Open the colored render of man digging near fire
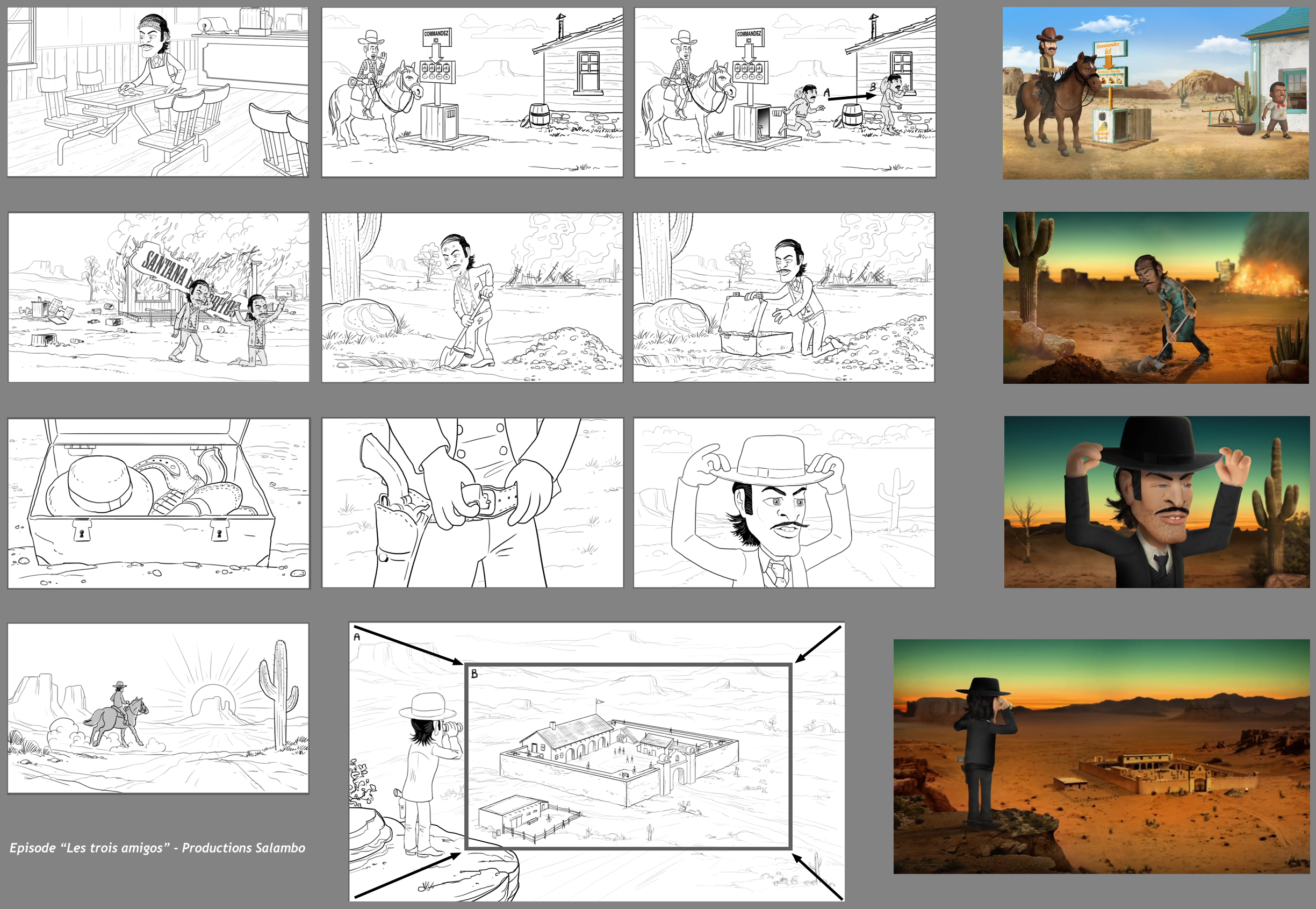 point(1155,297)
